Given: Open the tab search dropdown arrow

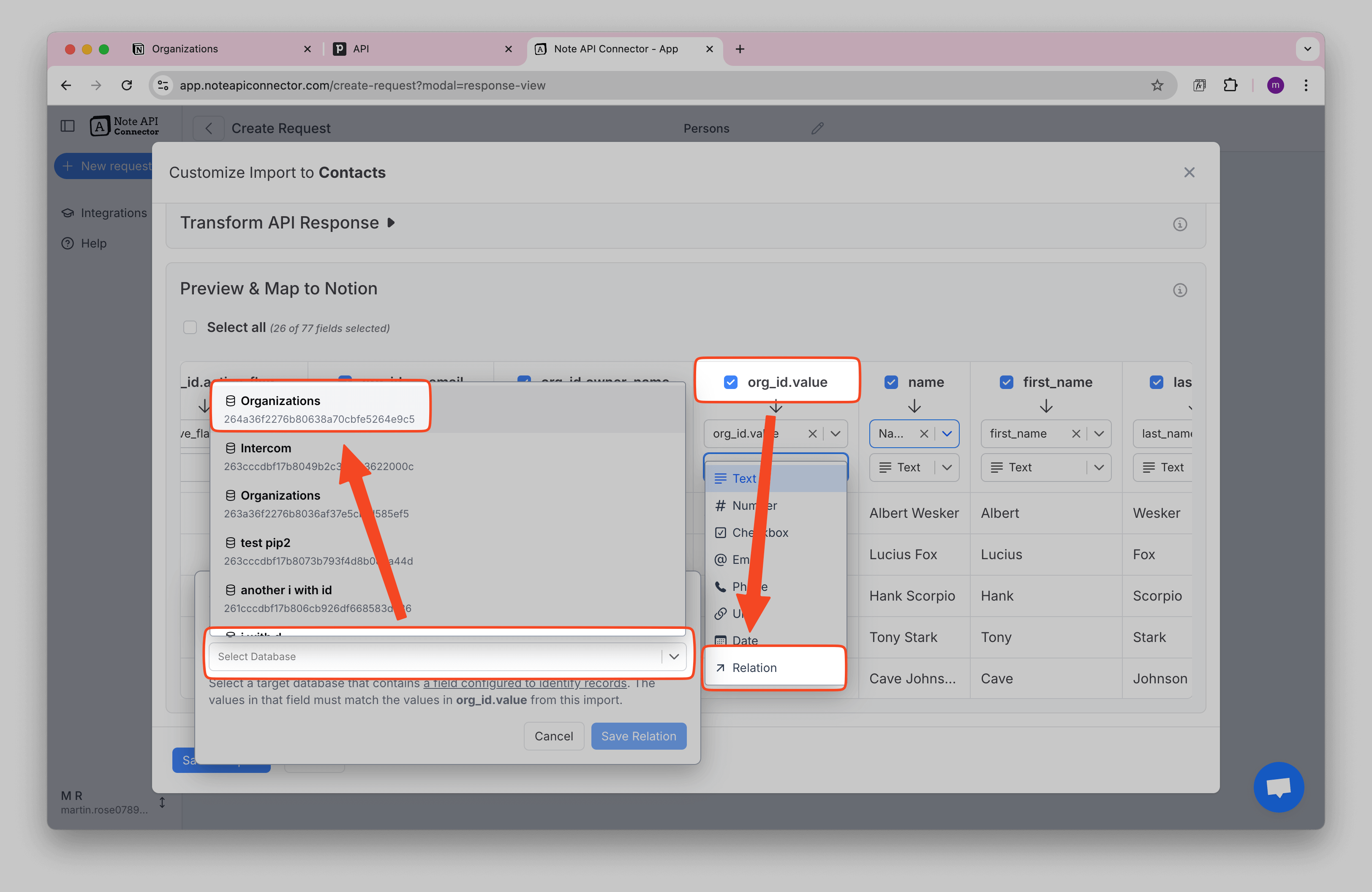Looking at the screenshot, I should tap(1307, 49).
